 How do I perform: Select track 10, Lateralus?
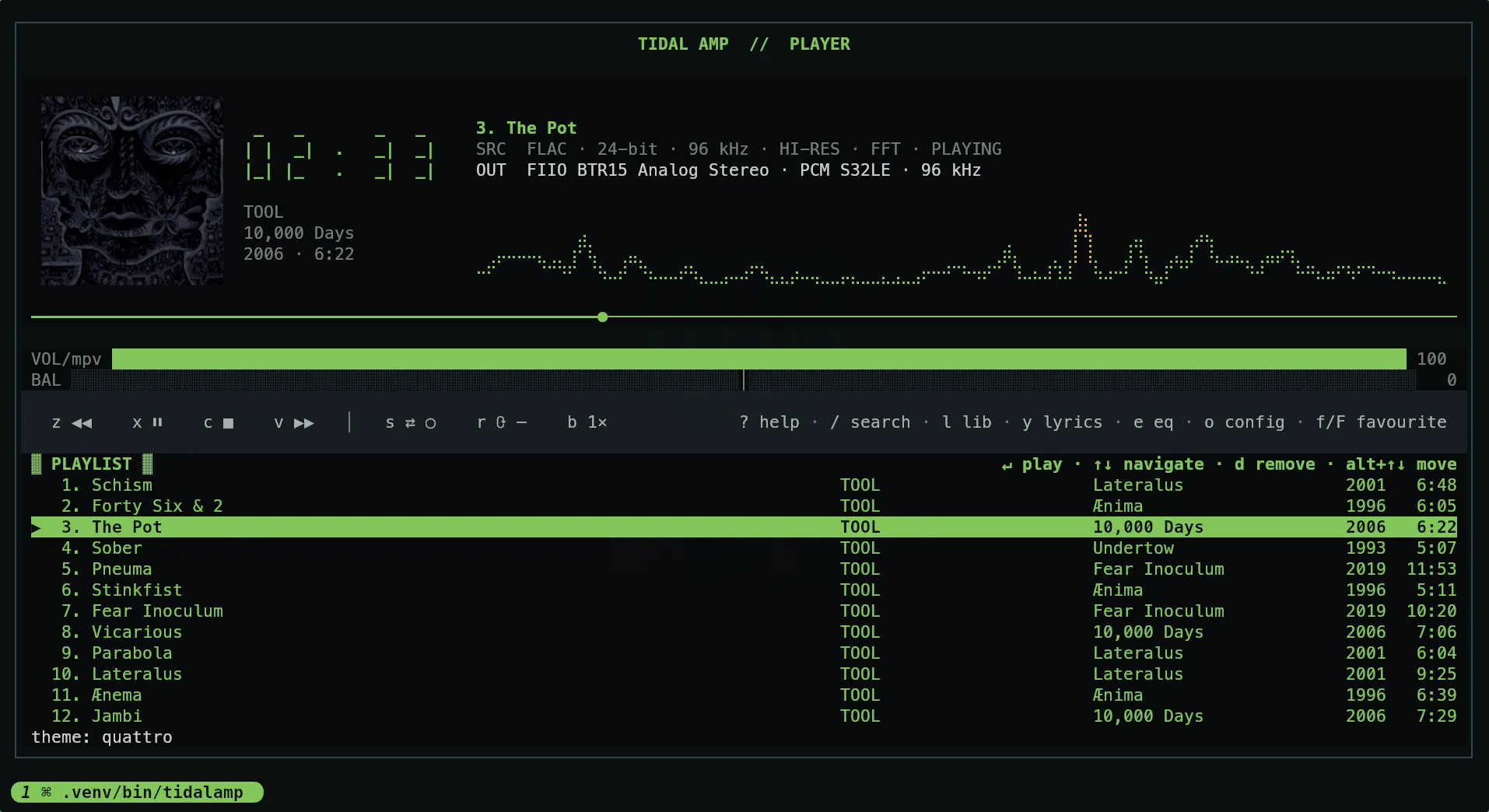click(744, 674)
